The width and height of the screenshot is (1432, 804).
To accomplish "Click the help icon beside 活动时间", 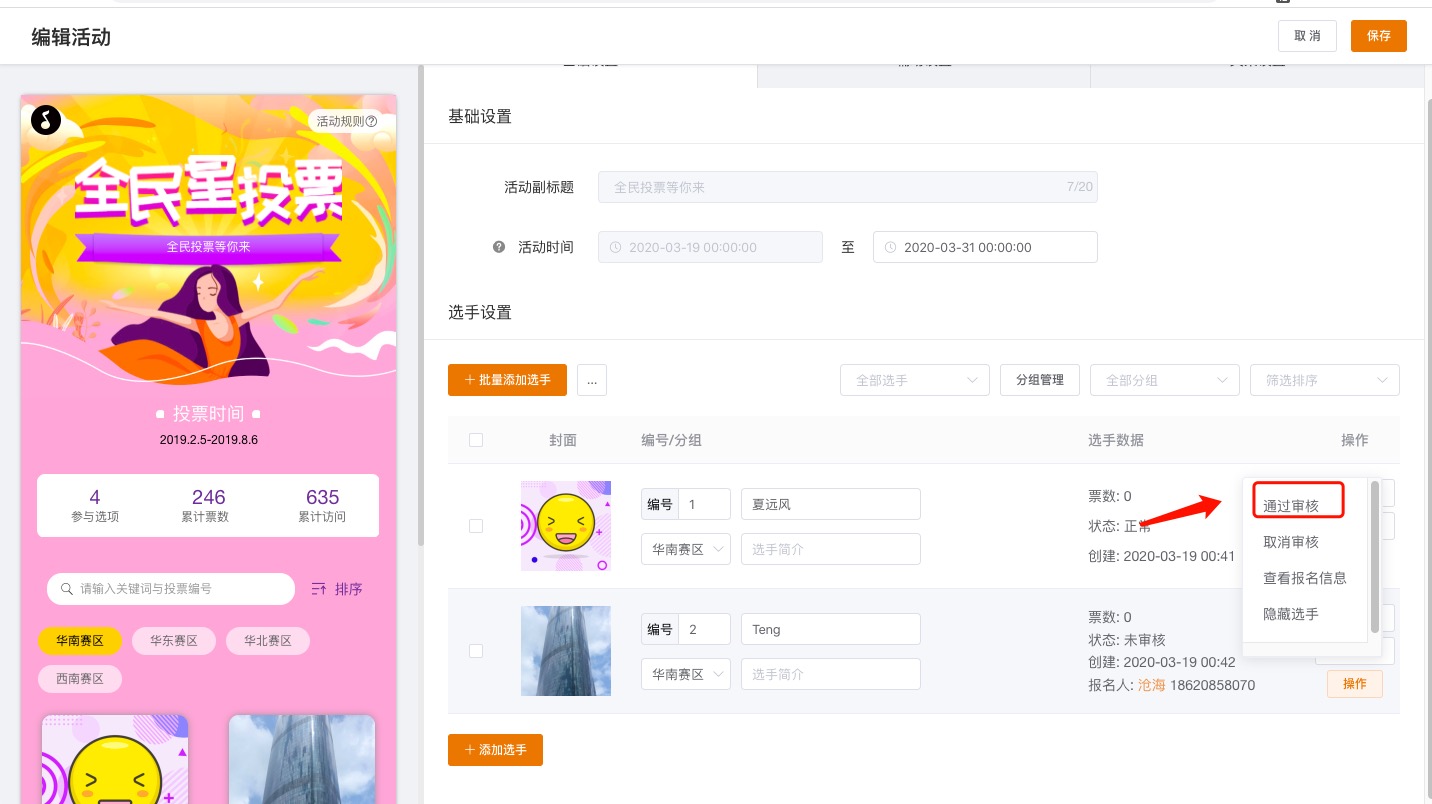I will click(499, 247).
